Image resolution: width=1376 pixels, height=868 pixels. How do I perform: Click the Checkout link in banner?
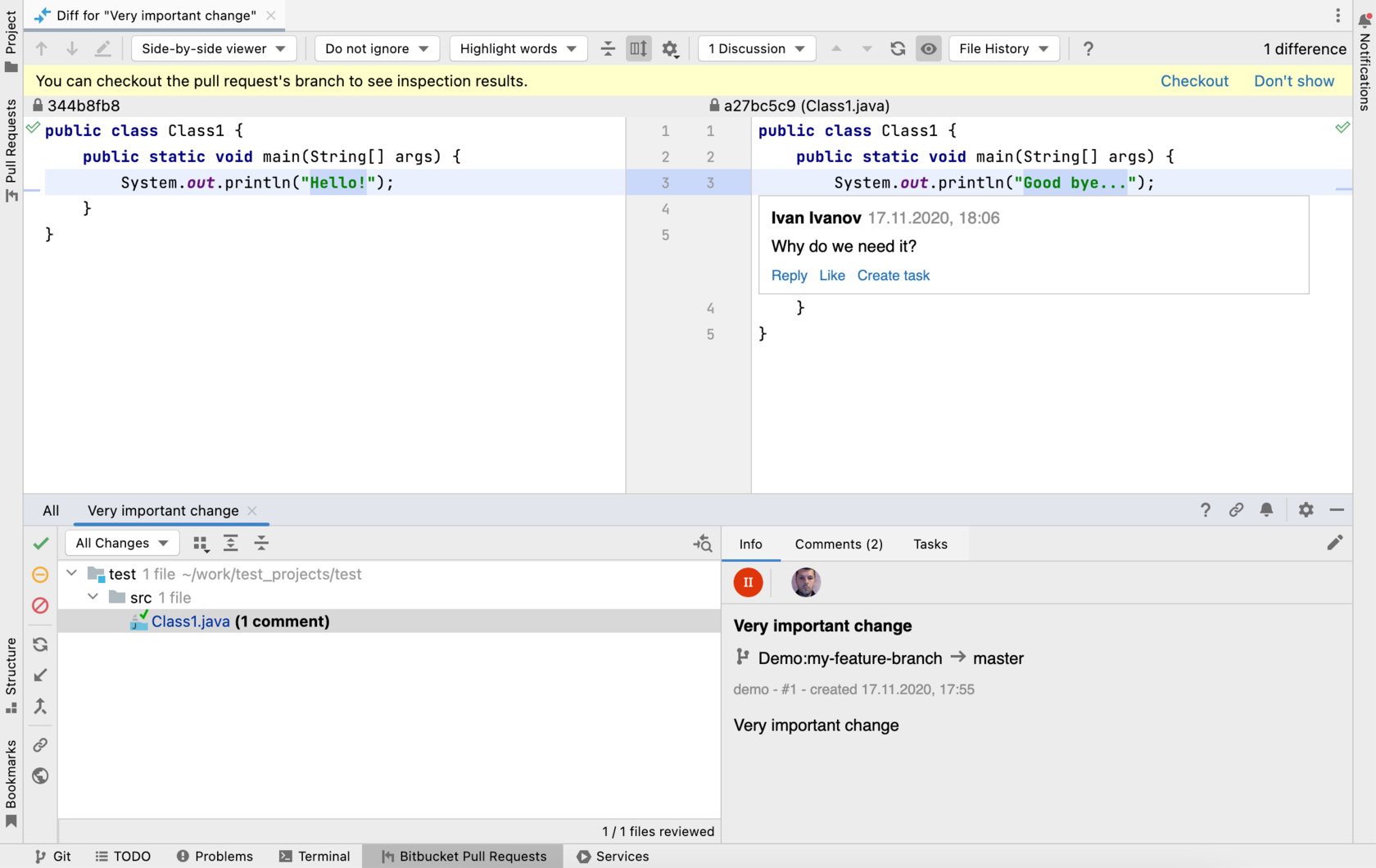coord(1193,81)
